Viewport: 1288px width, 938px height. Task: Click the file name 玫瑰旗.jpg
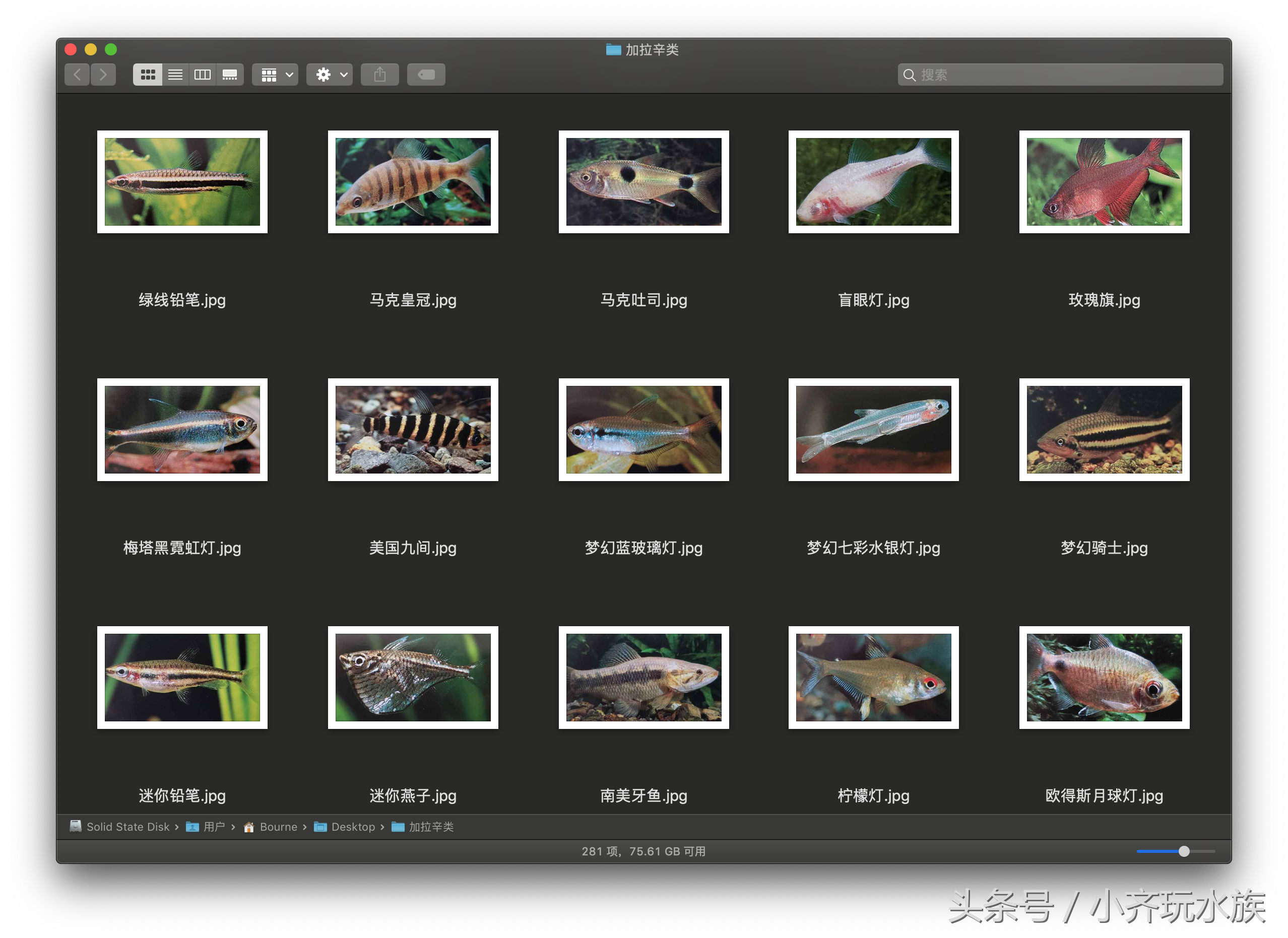coord(1104,300)
